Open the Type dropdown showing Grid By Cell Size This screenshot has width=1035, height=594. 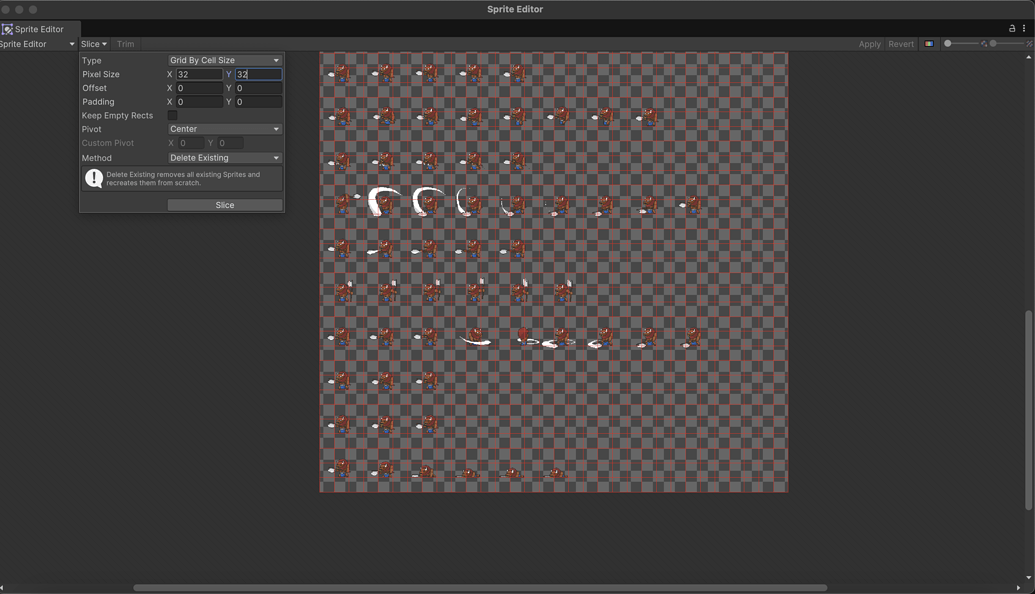(224, 60)
